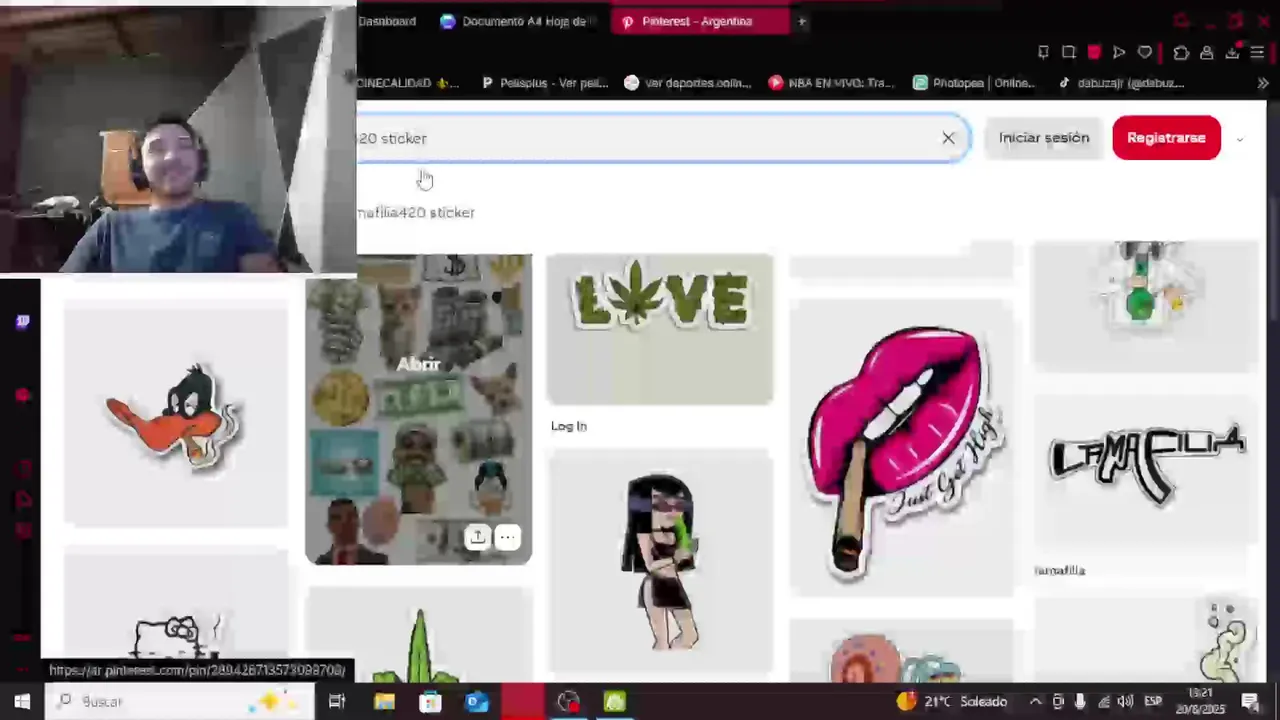
Task: Click the Windows Buscar search box
Action: [x=180, y=701]
